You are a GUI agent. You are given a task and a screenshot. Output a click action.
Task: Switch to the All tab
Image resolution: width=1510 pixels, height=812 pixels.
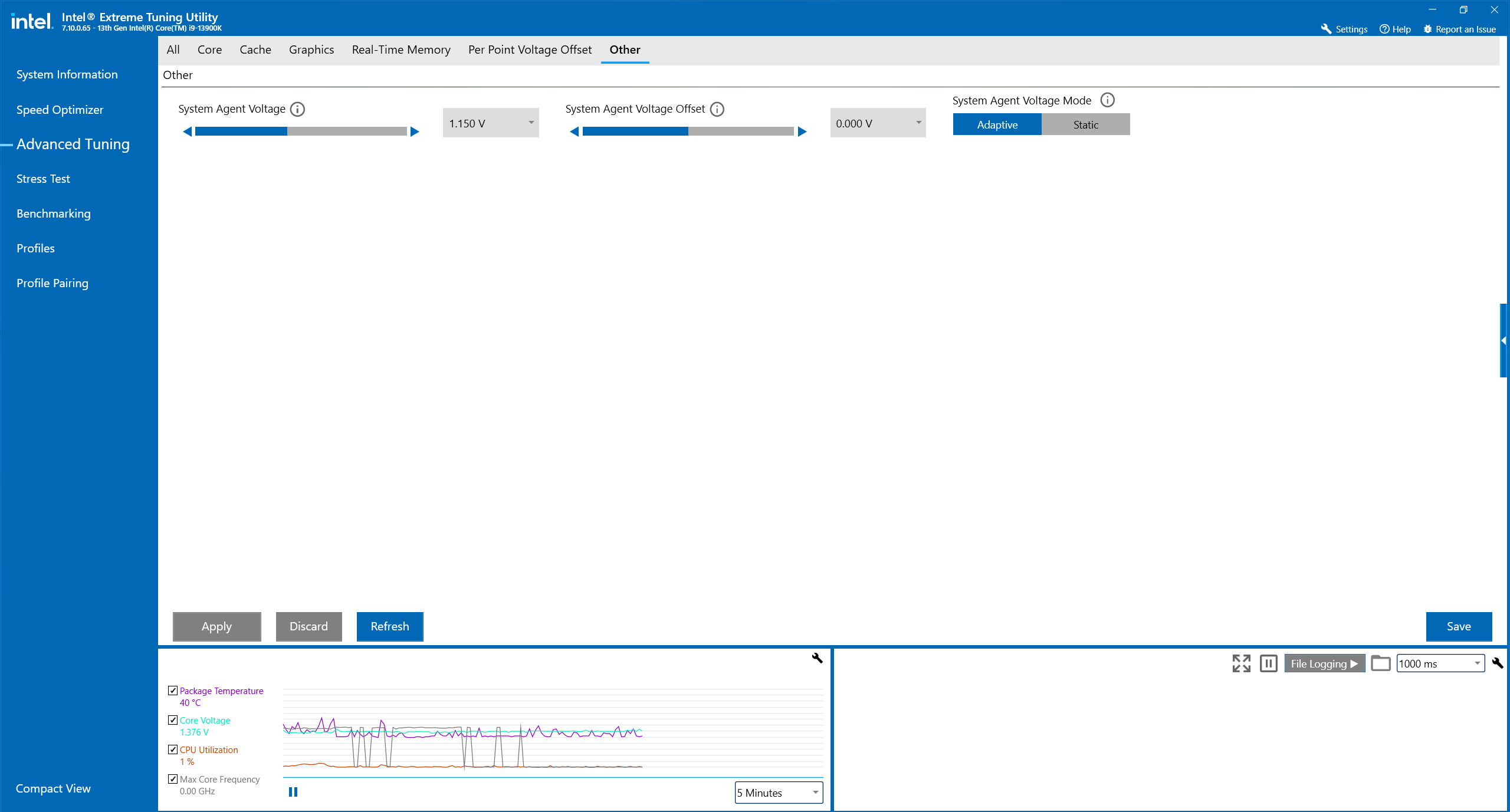(173, 50)
